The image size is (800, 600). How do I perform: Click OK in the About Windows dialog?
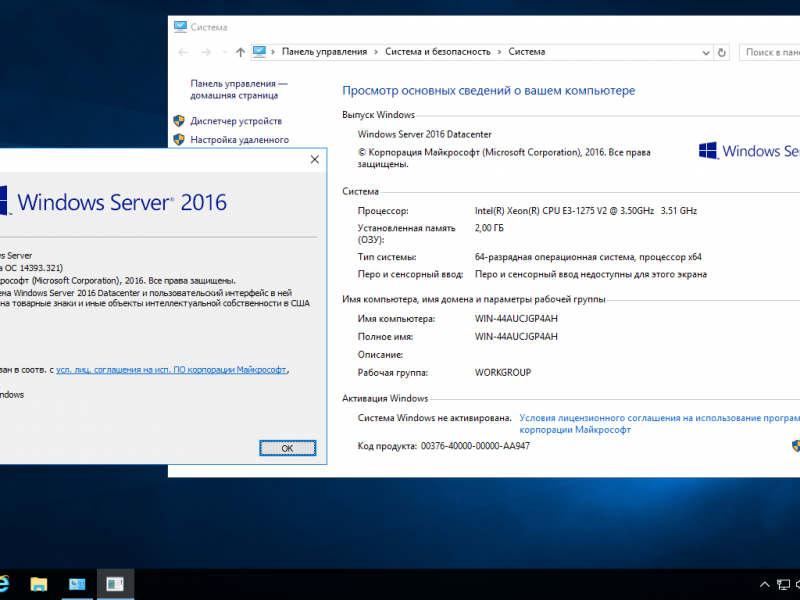[288, 448]
